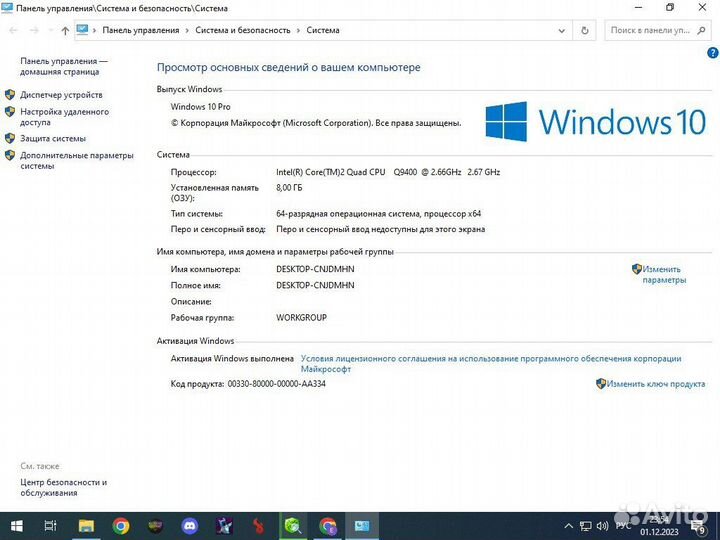Viewport: 720px width, 540px height.
Task: Restore down the window
Action: (x=670, y=8)
